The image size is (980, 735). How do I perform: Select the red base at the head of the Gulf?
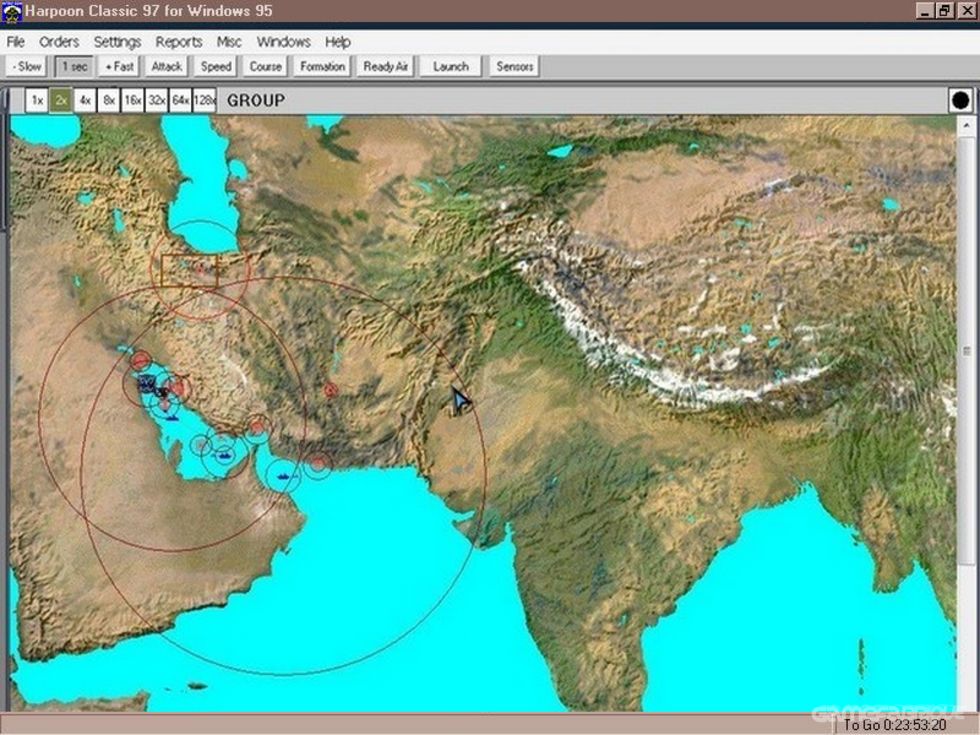(x=141, y=361)
